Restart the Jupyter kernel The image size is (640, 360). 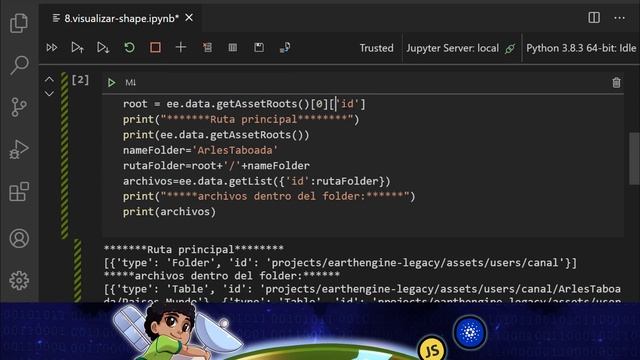(129, 48)
